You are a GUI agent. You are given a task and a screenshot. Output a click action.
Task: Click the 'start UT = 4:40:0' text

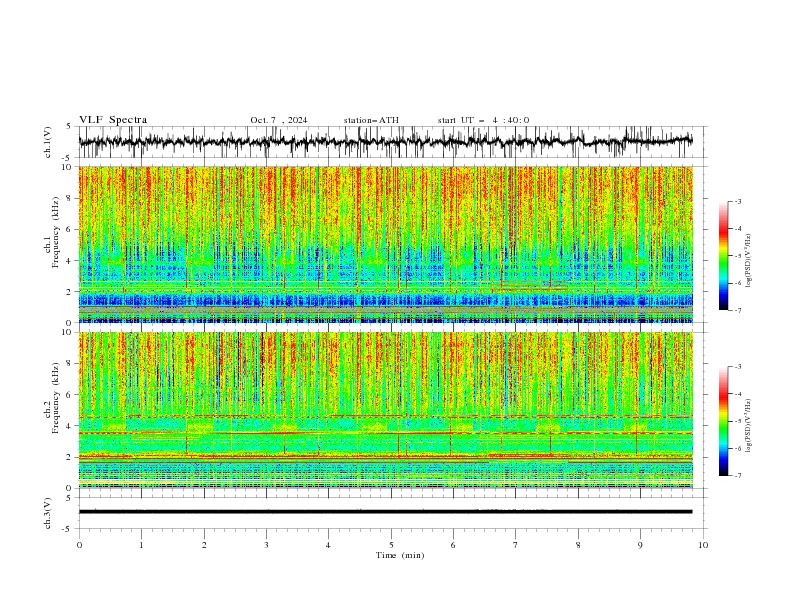(483, 120)
